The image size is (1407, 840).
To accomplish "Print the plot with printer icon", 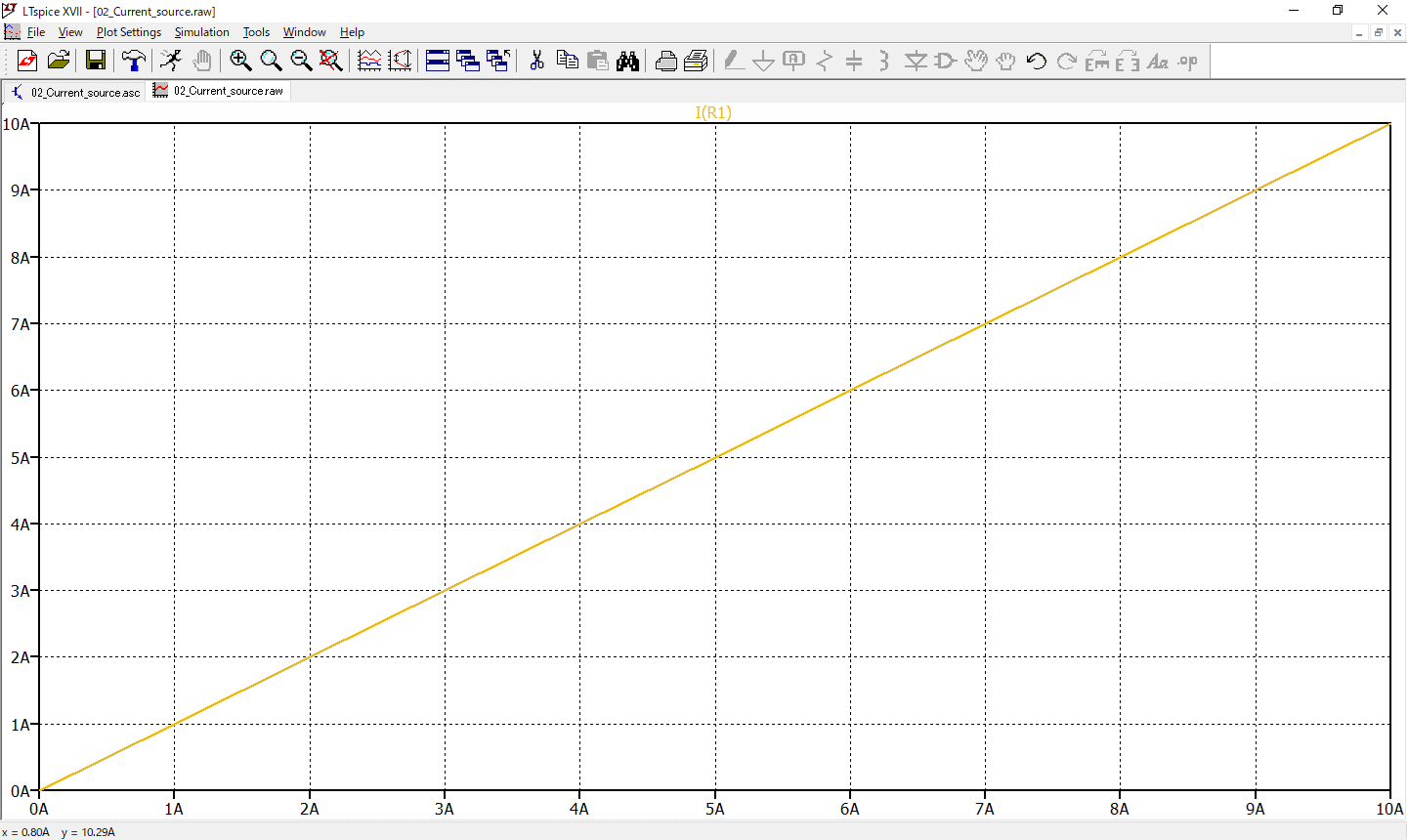I will pos(666,62).
